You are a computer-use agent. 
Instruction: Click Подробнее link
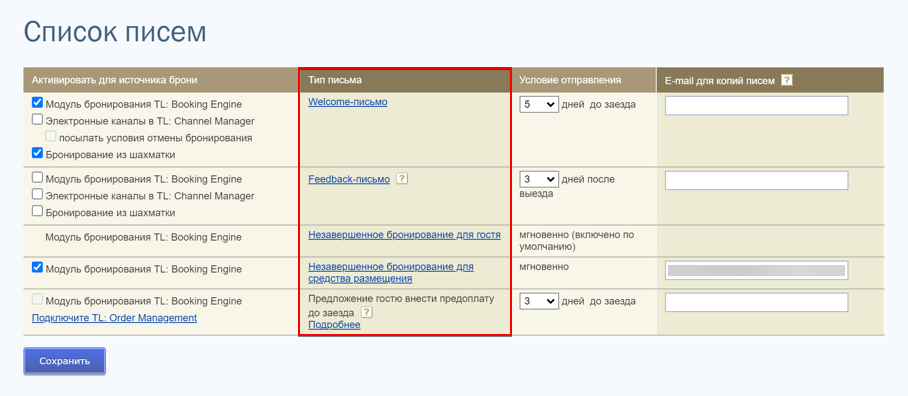[334, 325]
